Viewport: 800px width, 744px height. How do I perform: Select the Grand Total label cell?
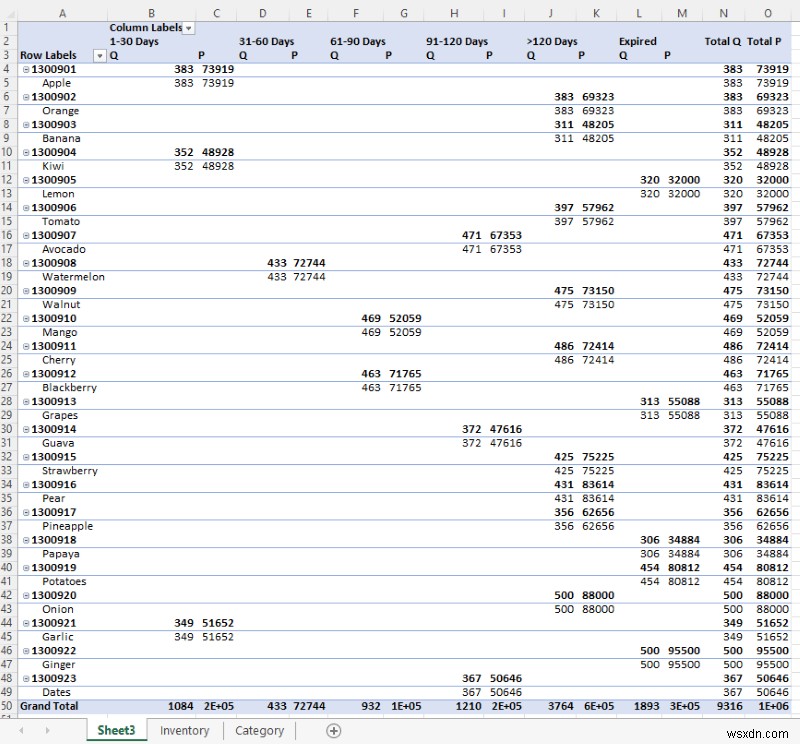click(x=62, y=706)
